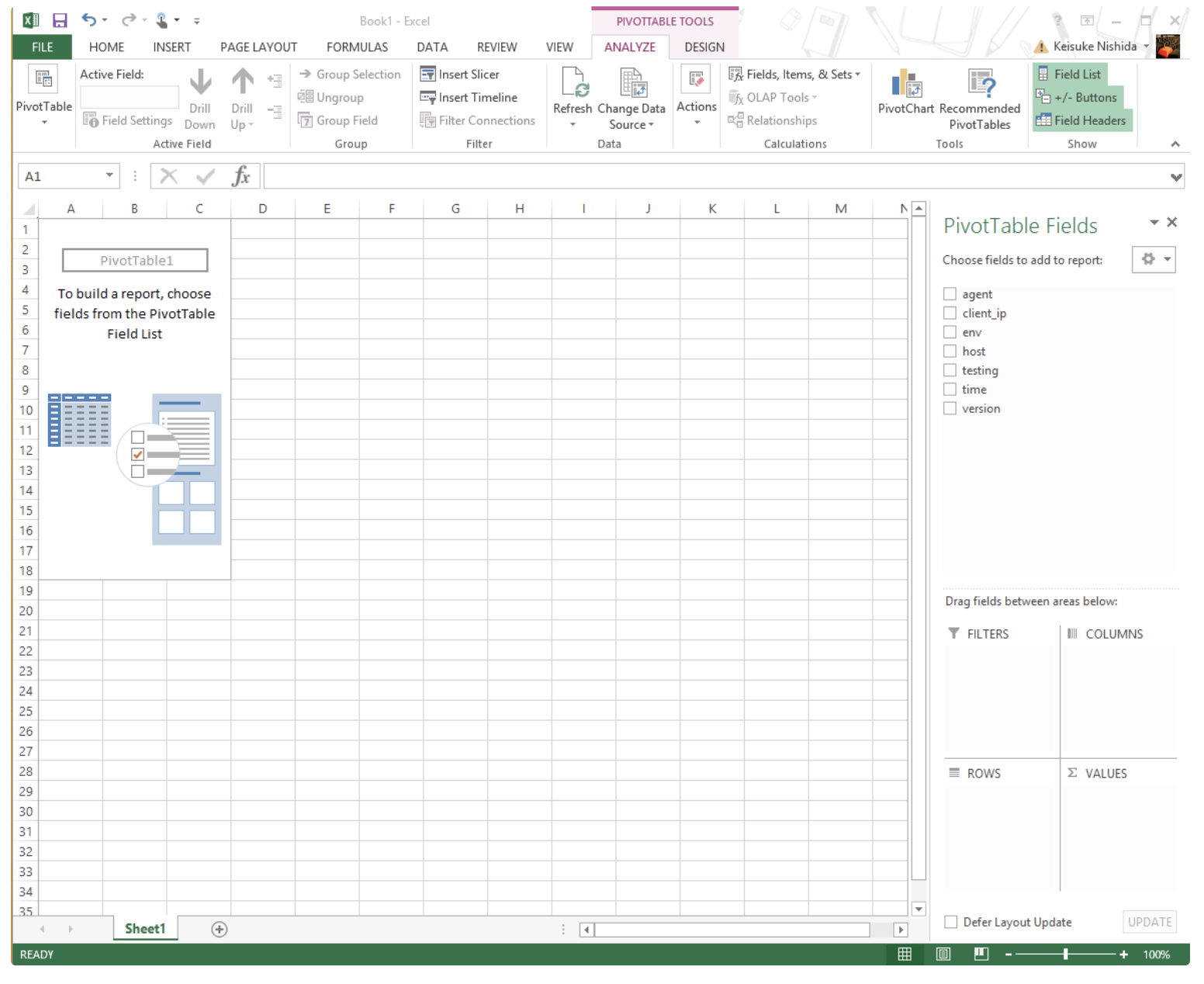Click the Insert Timeline icon
This screenshot has width=1204, height=984.
pos(427,98)
